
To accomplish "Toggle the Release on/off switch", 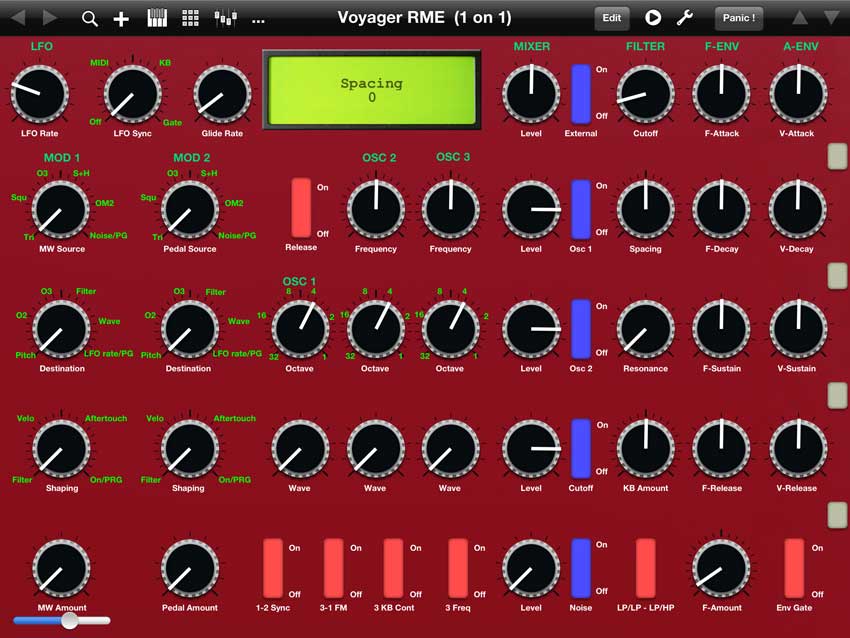I will pyautogui.click(x=301, y=208).
